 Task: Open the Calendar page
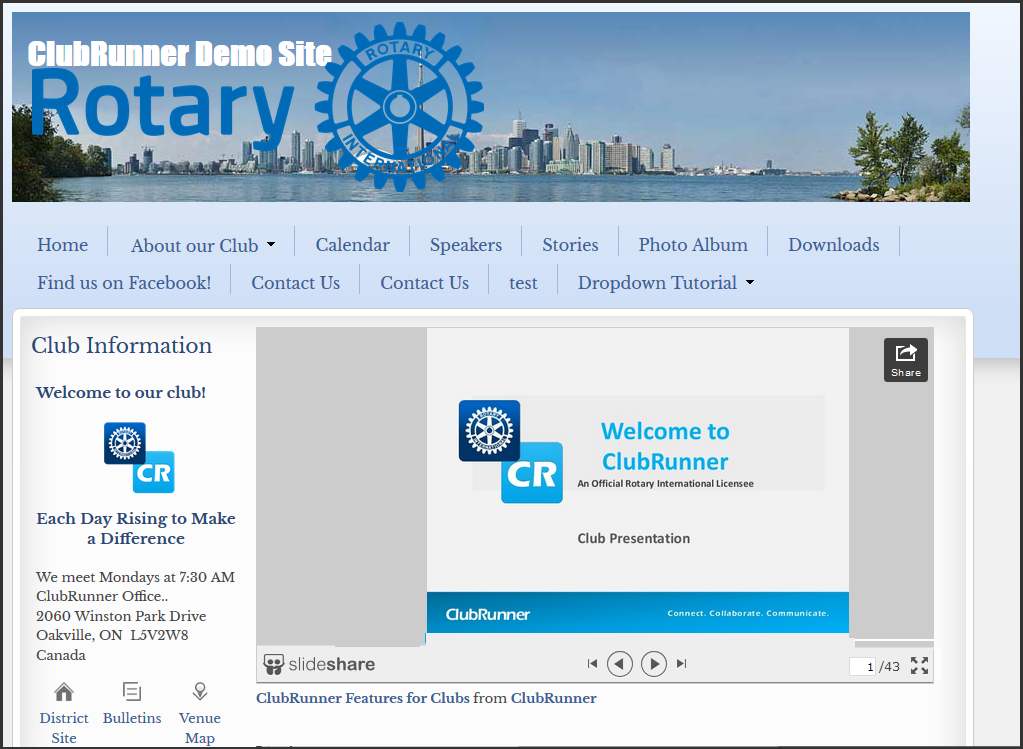point(352,245)
